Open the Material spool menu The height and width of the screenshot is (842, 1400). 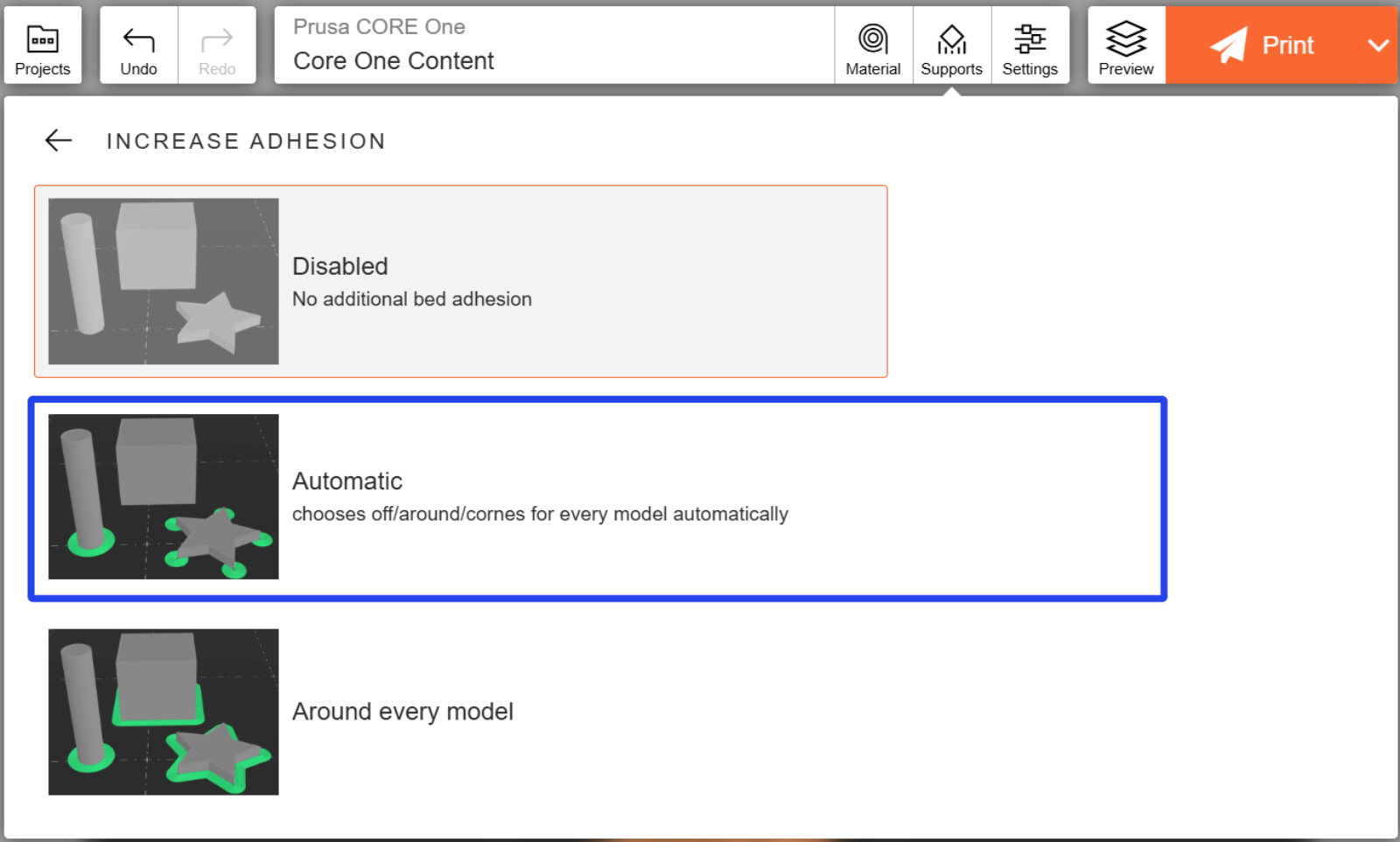(x=872, y=46)
